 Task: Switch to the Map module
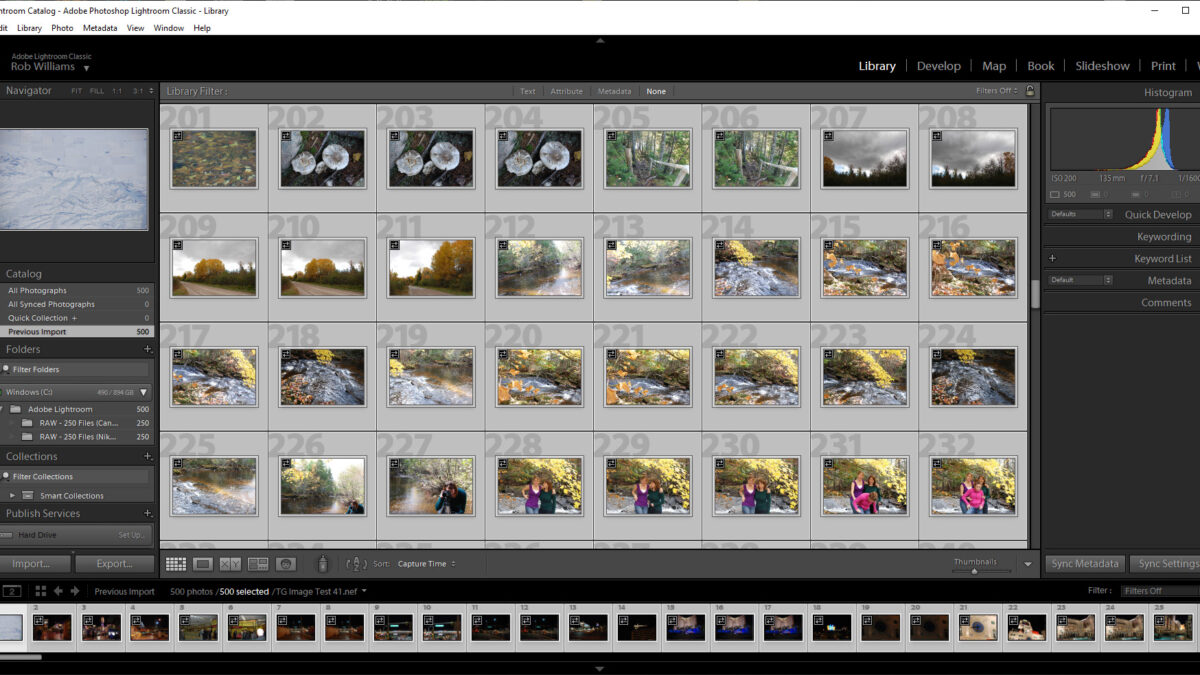pyautogui.click(x=994, y=66)
